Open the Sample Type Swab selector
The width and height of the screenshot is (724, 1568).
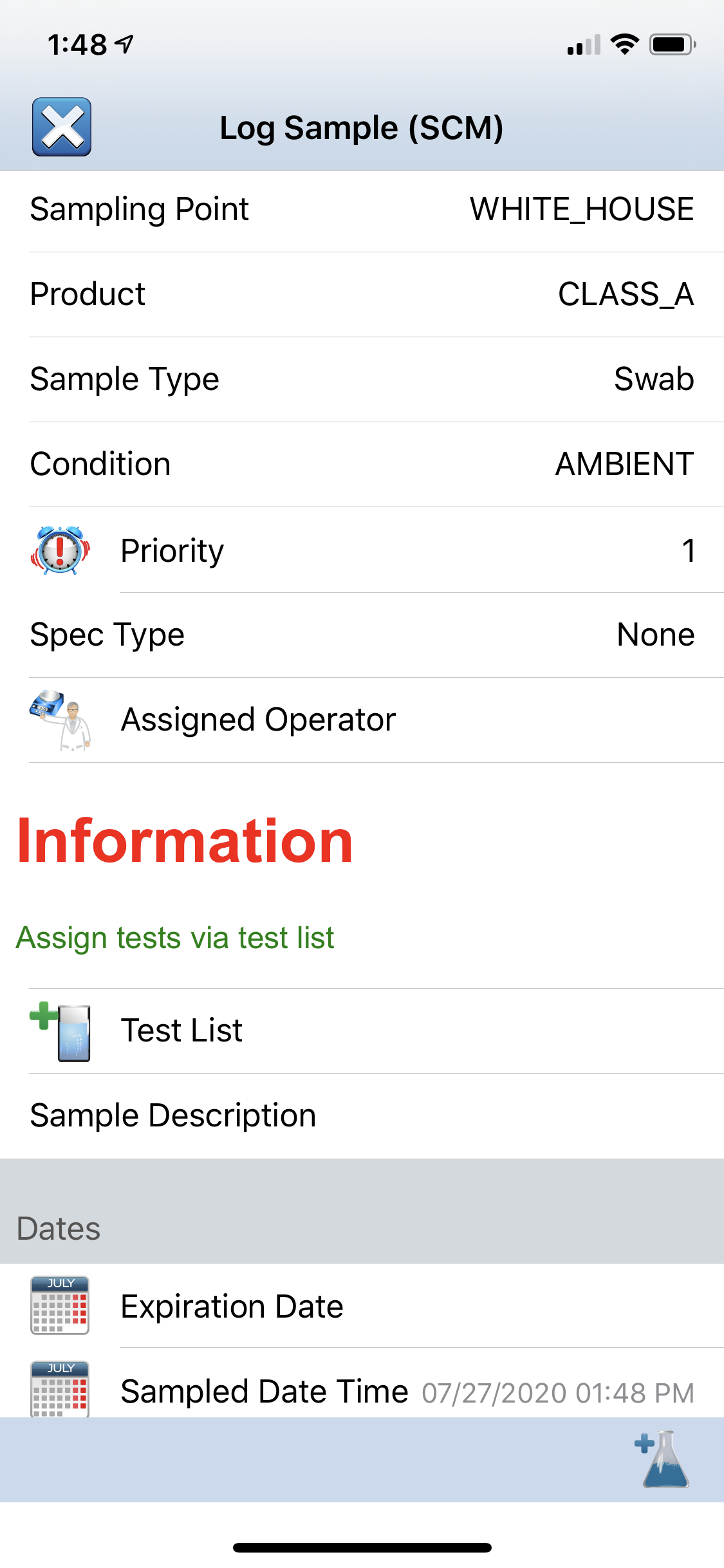tap(360, 378)
